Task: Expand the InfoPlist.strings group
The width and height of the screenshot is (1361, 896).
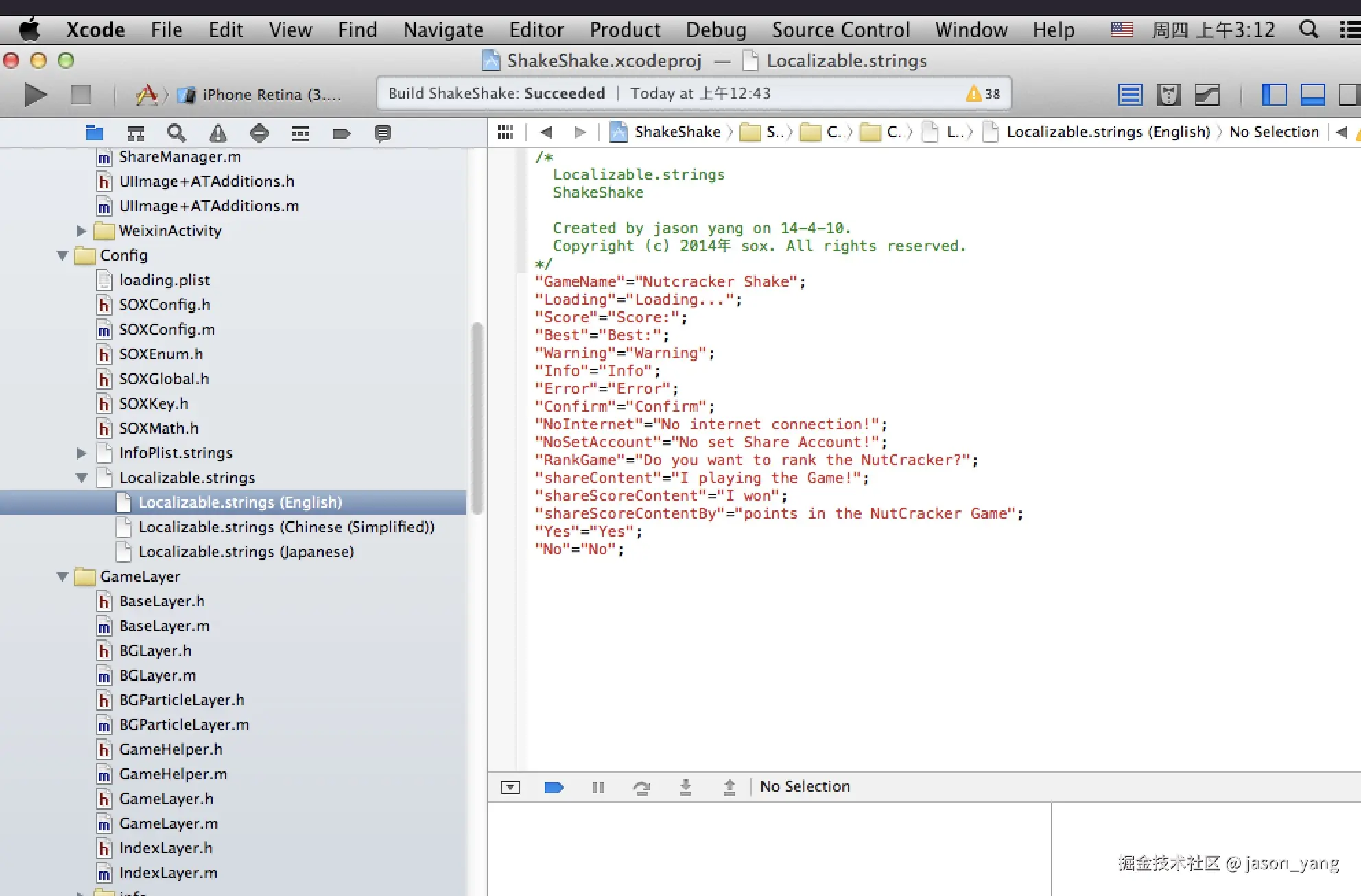Action: [81, 453]
